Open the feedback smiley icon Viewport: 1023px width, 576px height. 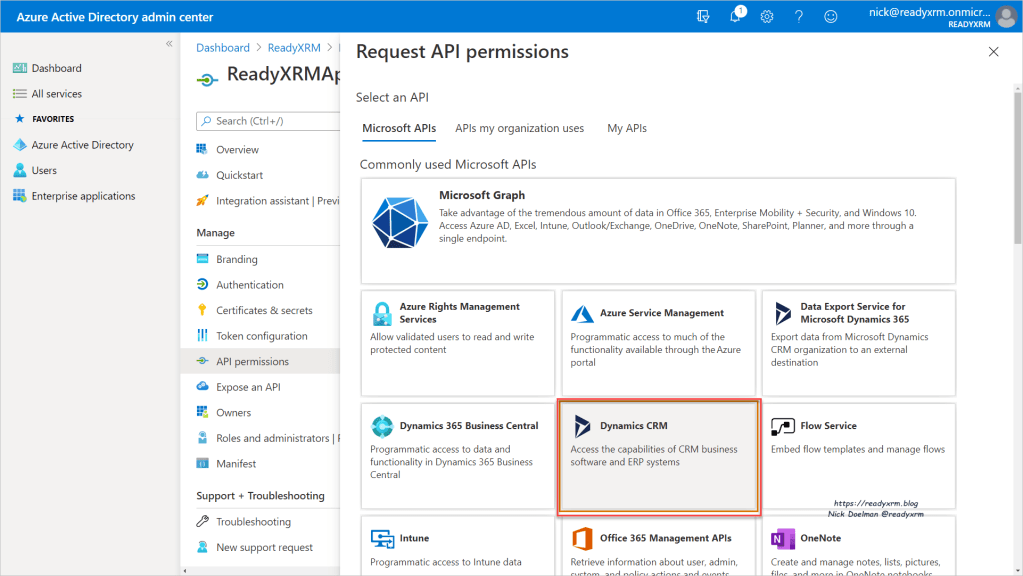830,17
